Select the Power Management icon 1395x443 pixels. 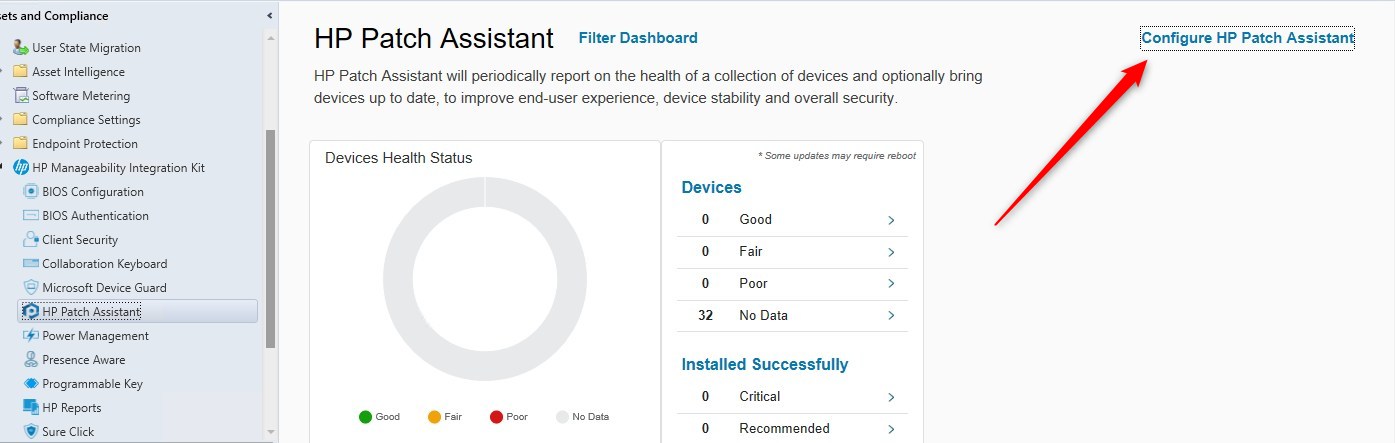(30, 336)
